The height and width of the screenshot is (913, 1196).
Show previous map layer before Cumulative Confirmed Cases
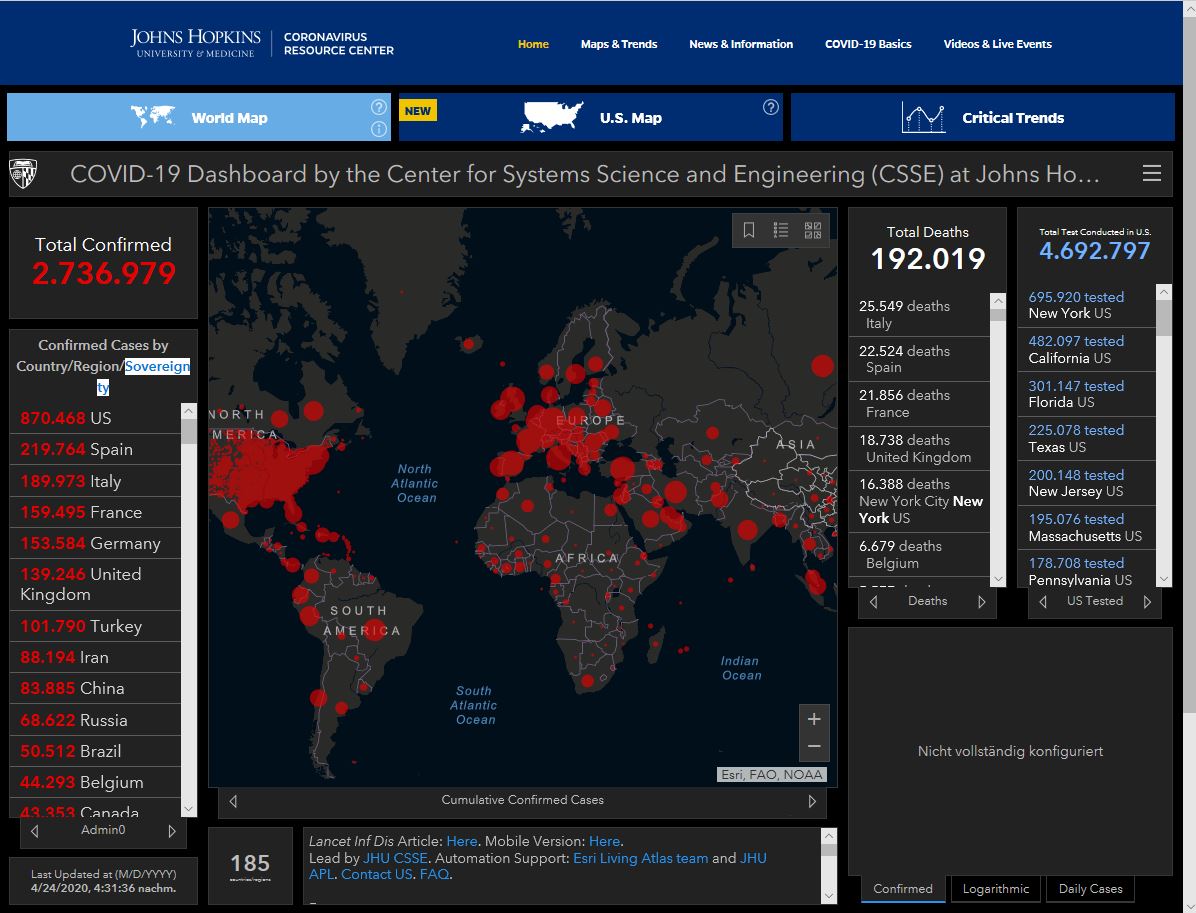click(x=233, y=801)
